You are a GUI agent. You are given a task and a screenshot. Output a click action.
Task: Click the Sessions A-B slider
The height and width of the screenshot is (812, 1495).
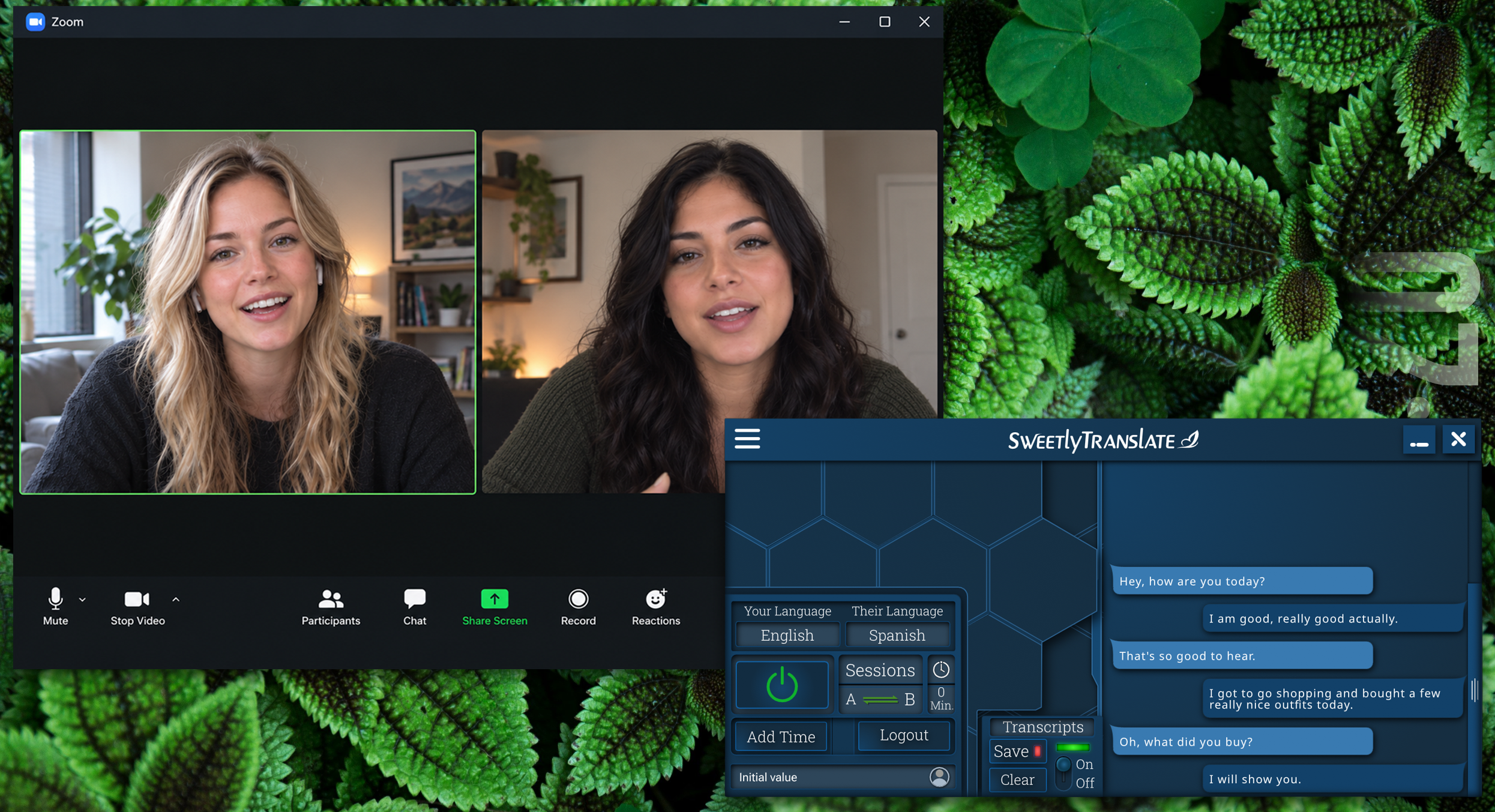(880, 699)
